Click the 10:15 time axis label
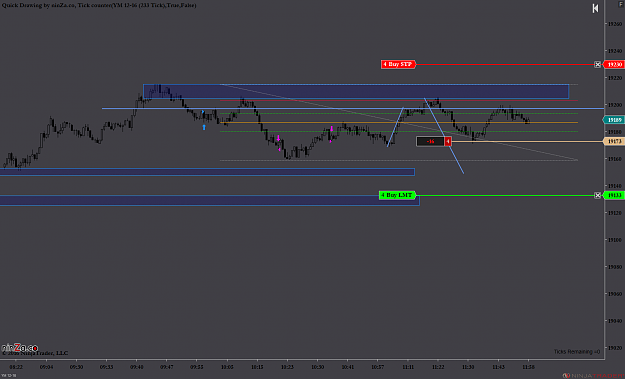The width and height of the screenshot is (625, 379). [257, 367]
